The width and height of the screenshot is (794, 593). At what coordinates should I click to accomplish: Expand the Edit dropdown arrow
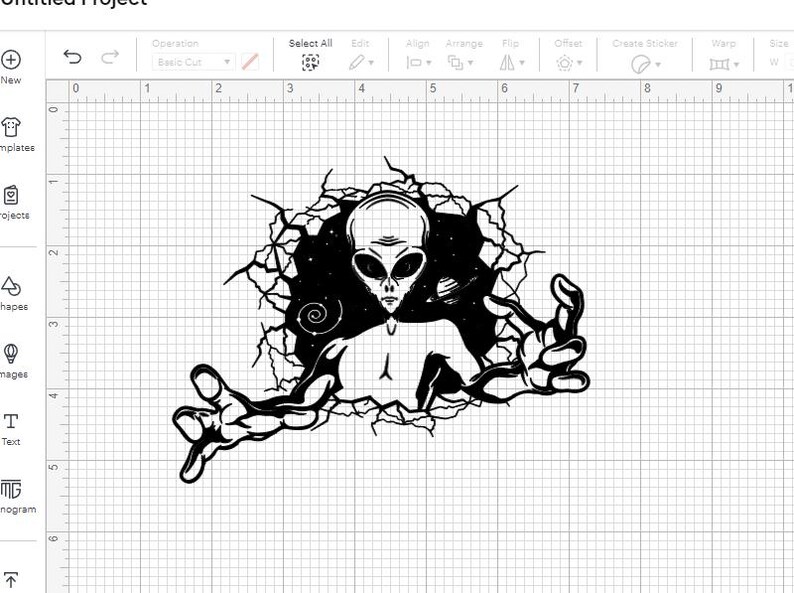coord(371,63)
